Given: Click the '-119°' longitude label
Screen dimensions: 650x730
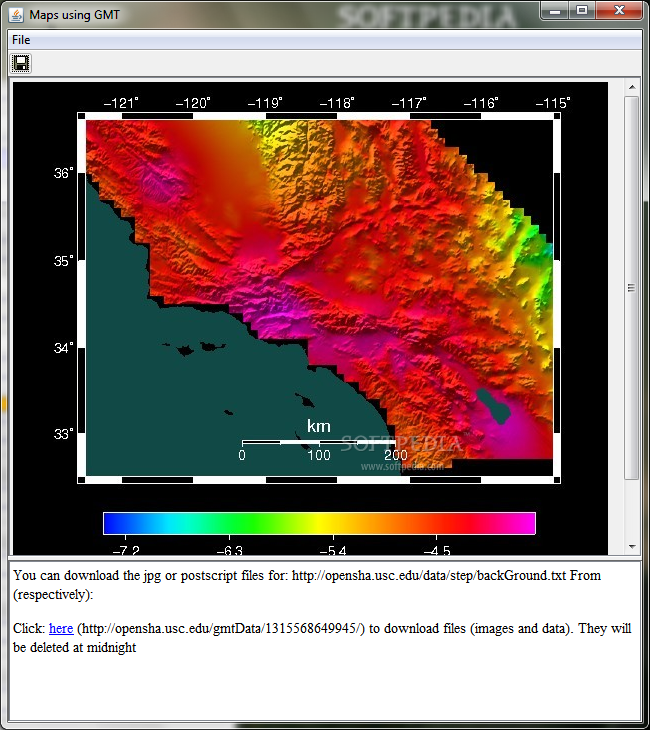Looking at the screenshot, I should pos(265,103).
